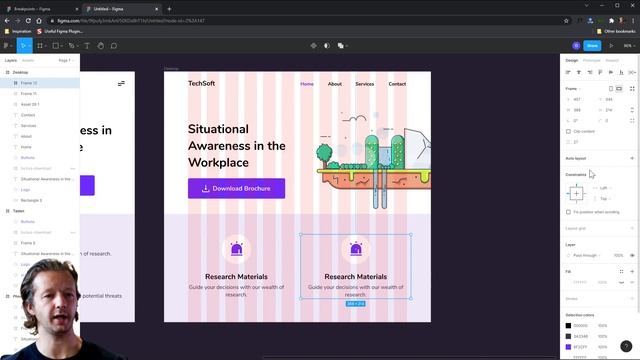Open the Frame type dropdown
This screenshot has height=360, width=640.
573,89
